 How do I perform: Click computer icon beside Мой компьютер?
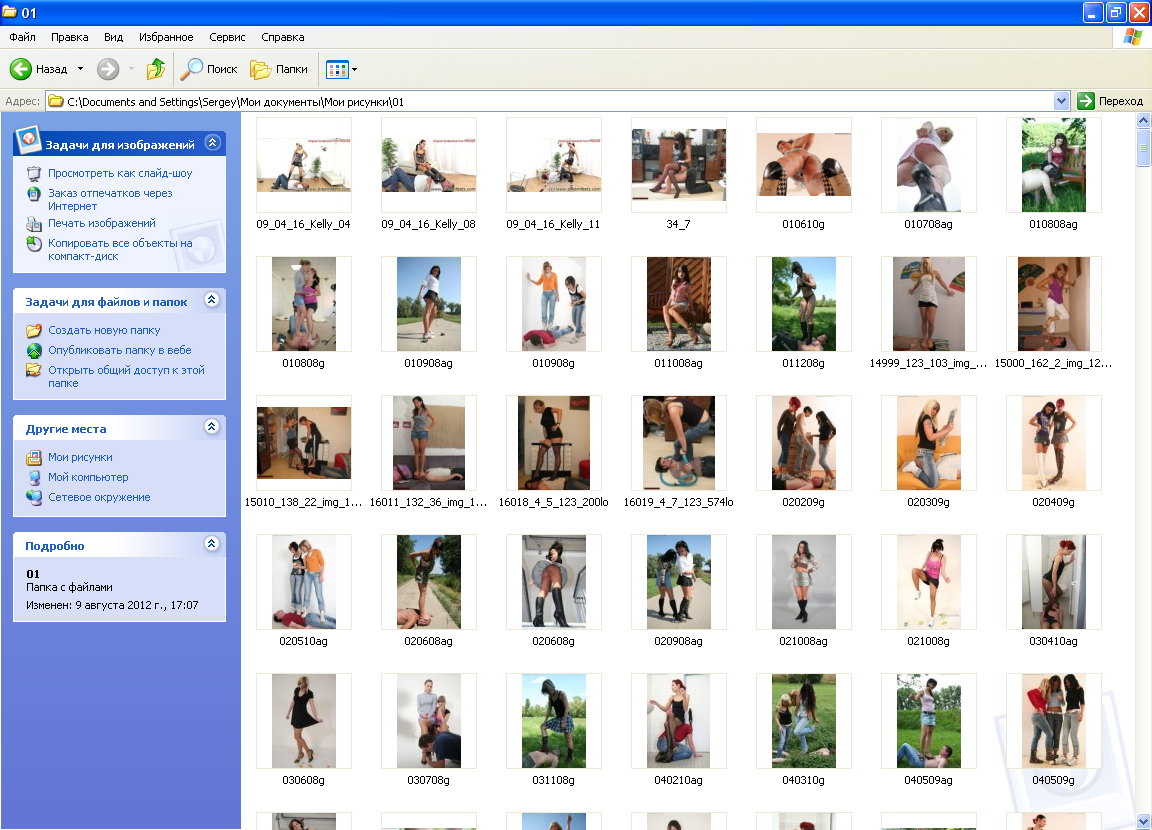point(34,477)
